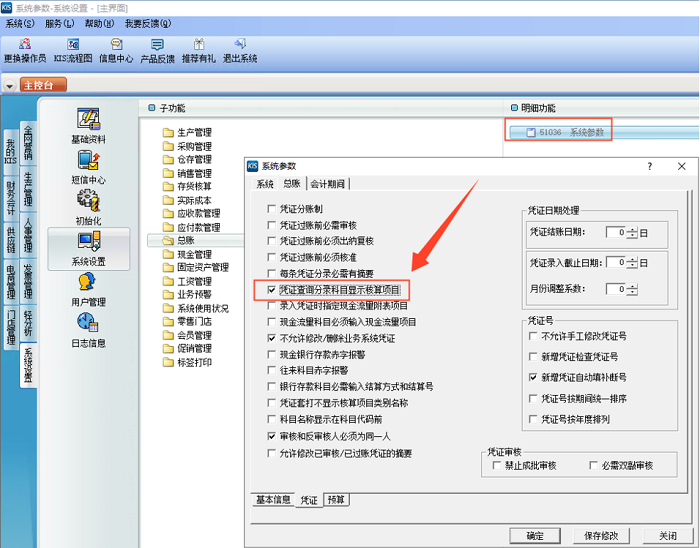Click the 生产管理 folder icon
The height and width of the screenshot is (548, 700).
point(168,133)
